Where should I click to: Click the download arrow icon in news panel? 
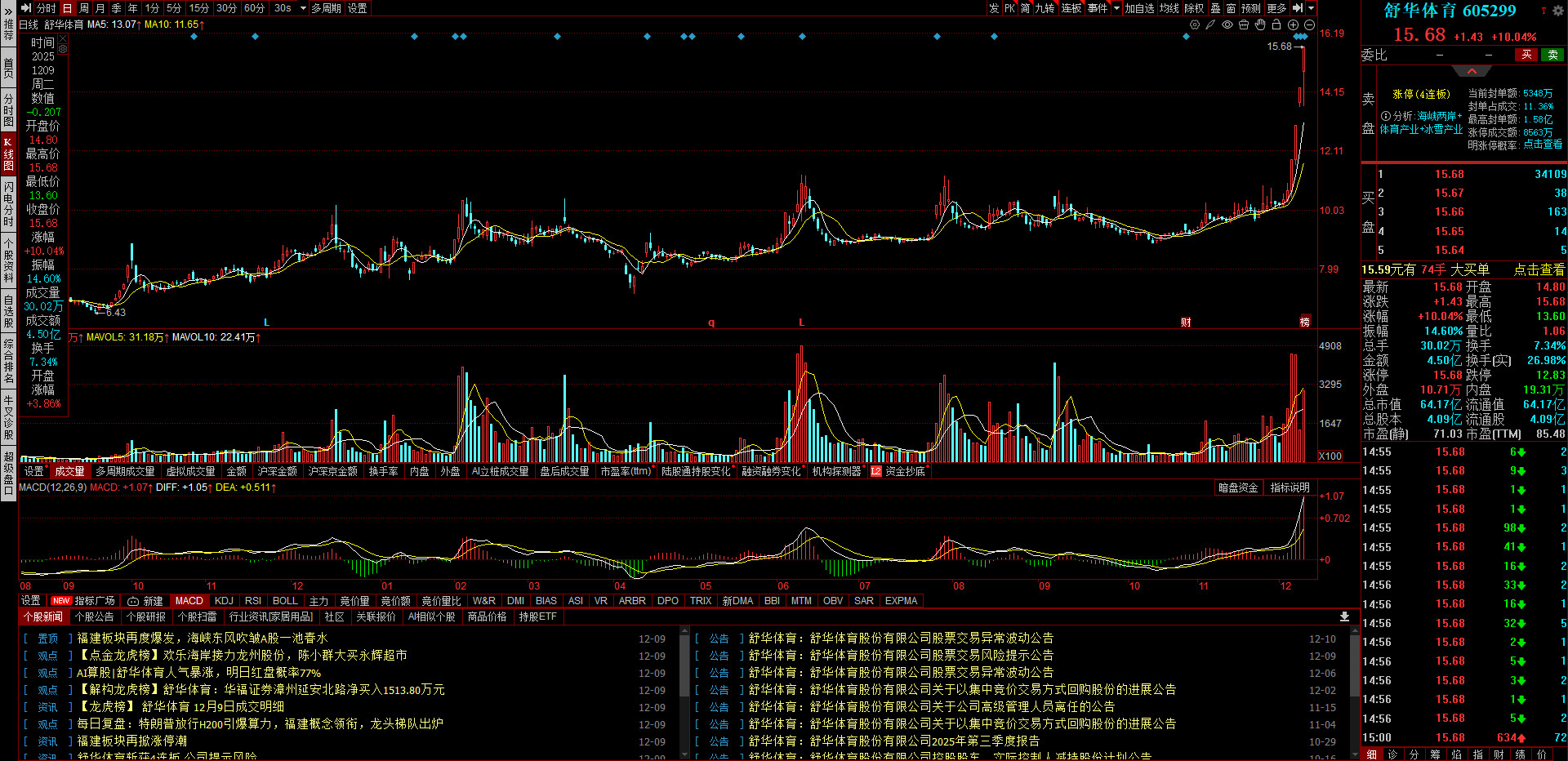1344,616
